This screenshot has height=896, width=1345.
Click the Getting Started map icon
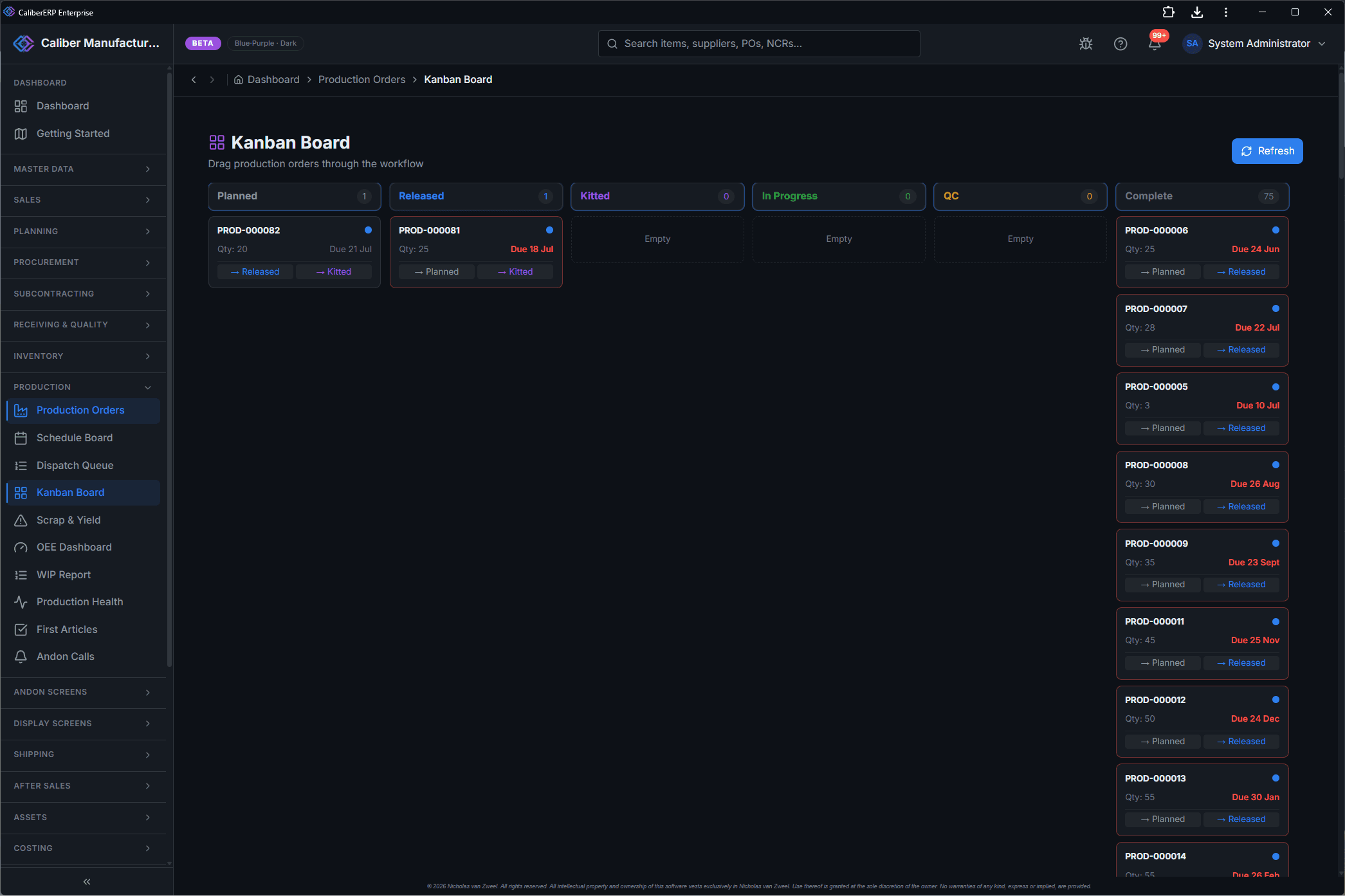tap(21, 134)
